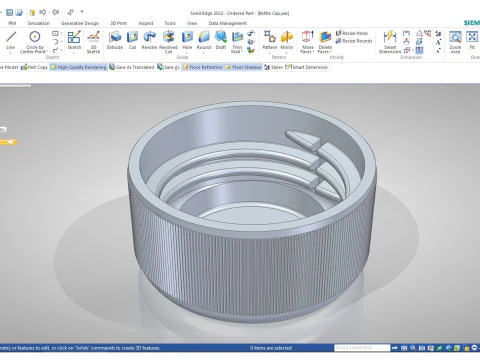Select Move Faces command

coord(307,42)
